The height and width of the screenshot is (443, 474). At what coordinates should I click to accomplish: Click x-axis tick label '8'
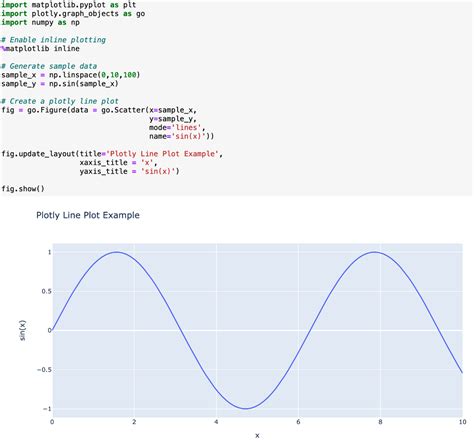[380, 422]
